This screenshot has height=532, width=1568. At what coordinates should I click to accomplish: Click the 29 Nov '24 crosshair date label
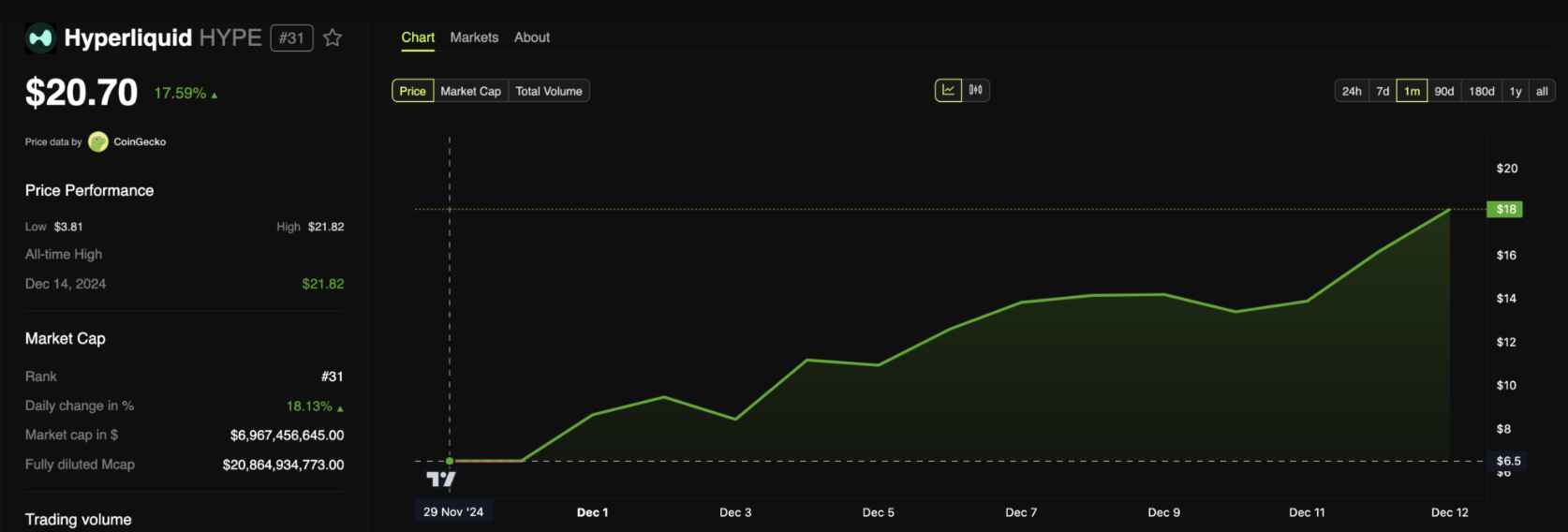(453, 511)
